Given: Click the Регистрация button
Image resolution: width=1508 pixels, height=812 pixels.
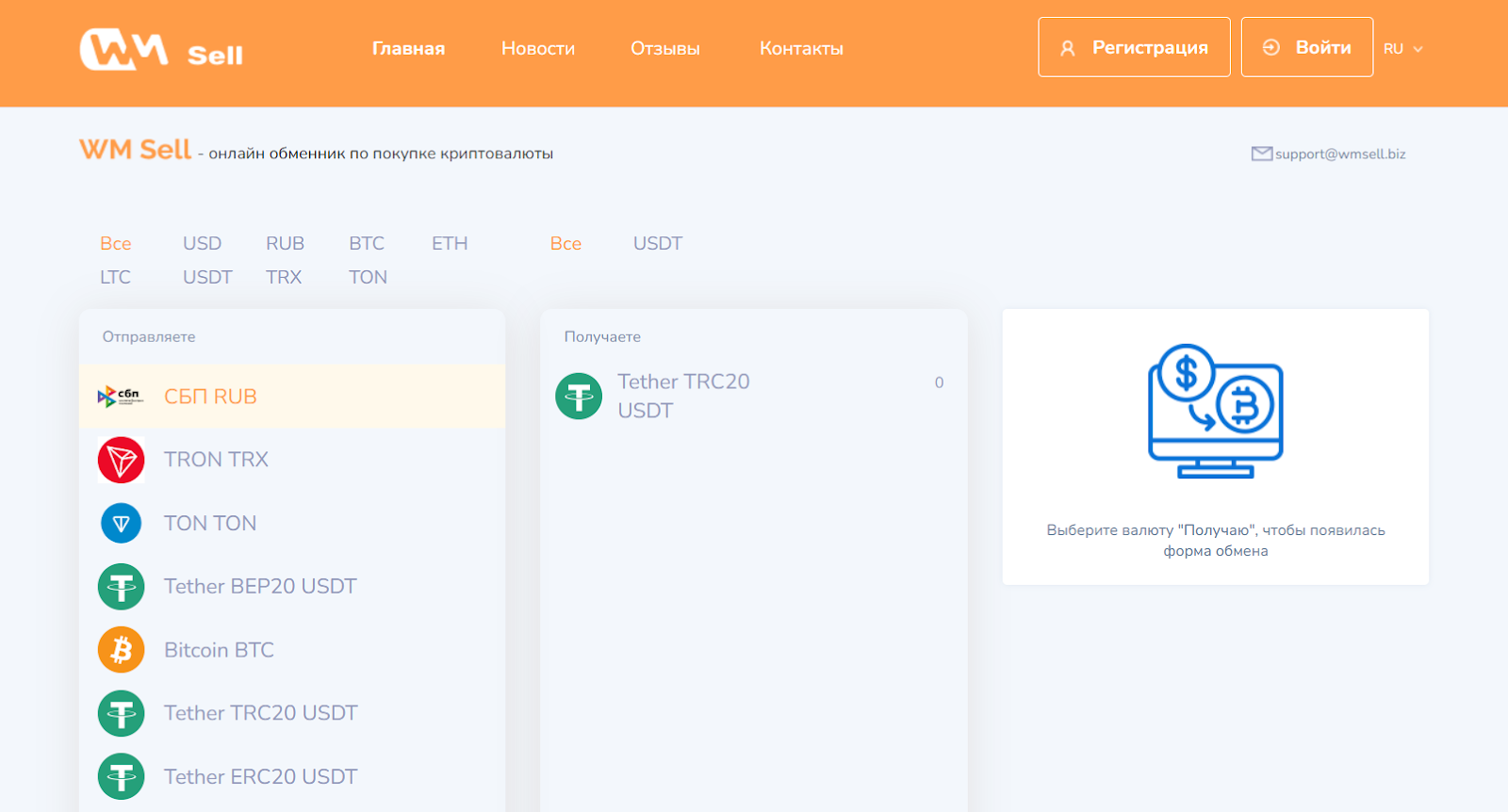Looking at the screenshot, I should click(1134, 47).
